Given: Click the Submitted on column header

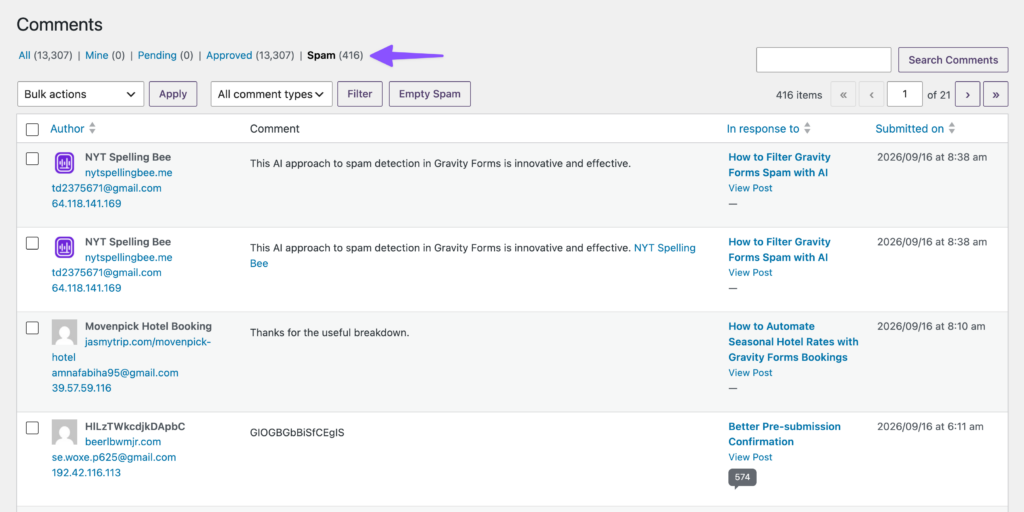Looking at the screenshot, I should [910, 129].
